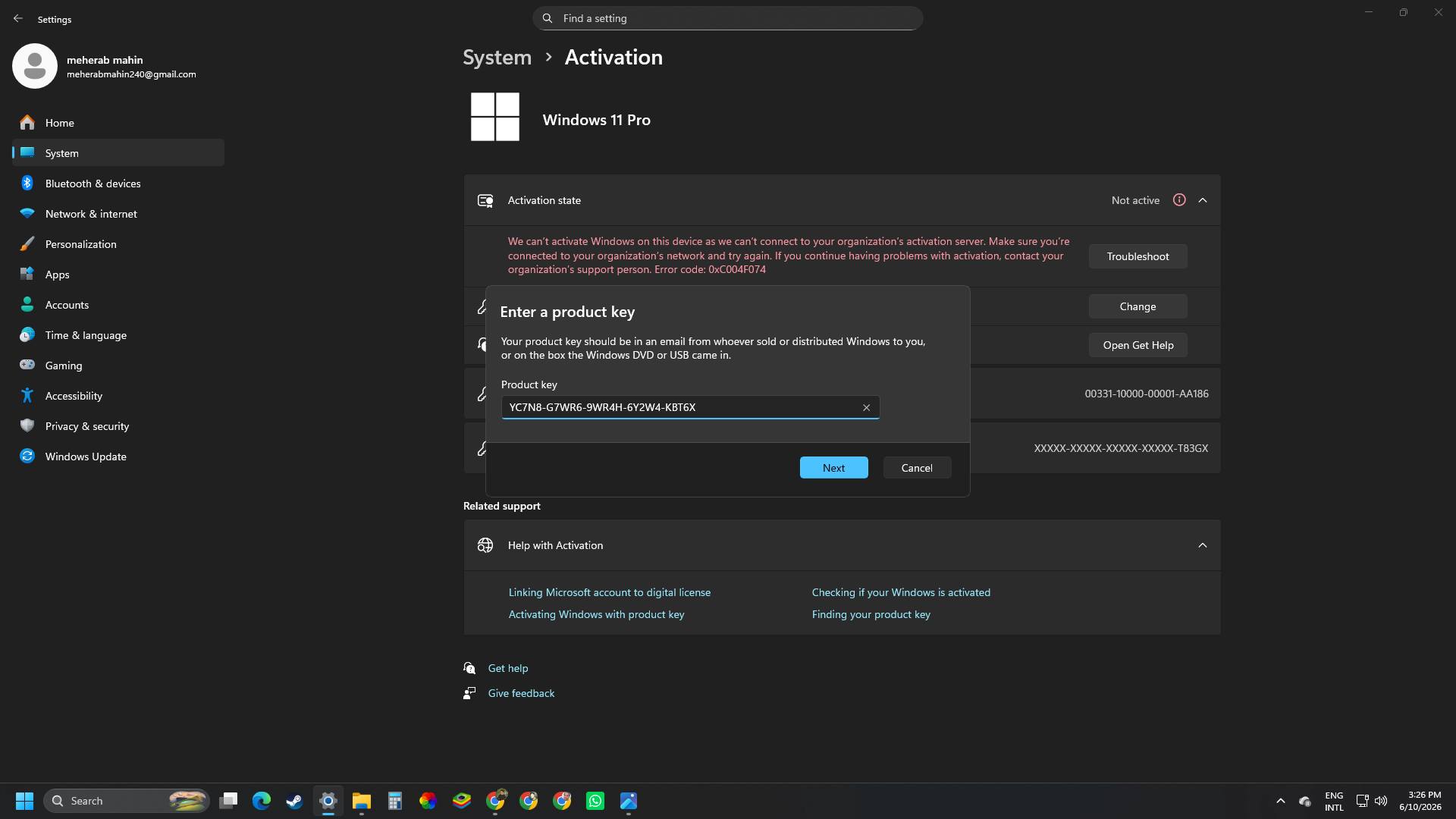Open Activating Windows with product key link

596,614
